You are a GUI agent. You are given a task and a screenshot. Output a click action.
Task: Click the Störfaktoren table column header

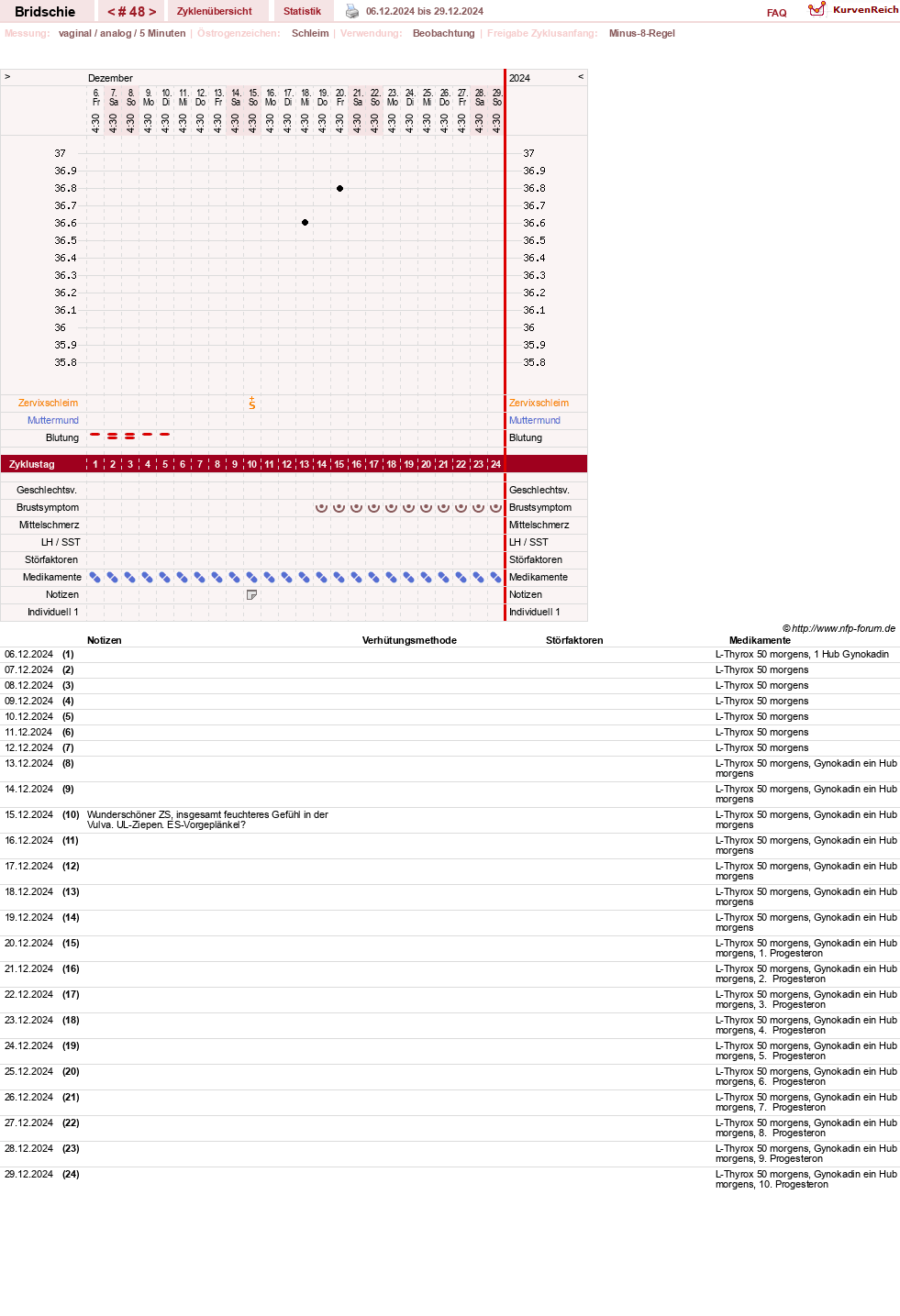click(x=574, y=640)
